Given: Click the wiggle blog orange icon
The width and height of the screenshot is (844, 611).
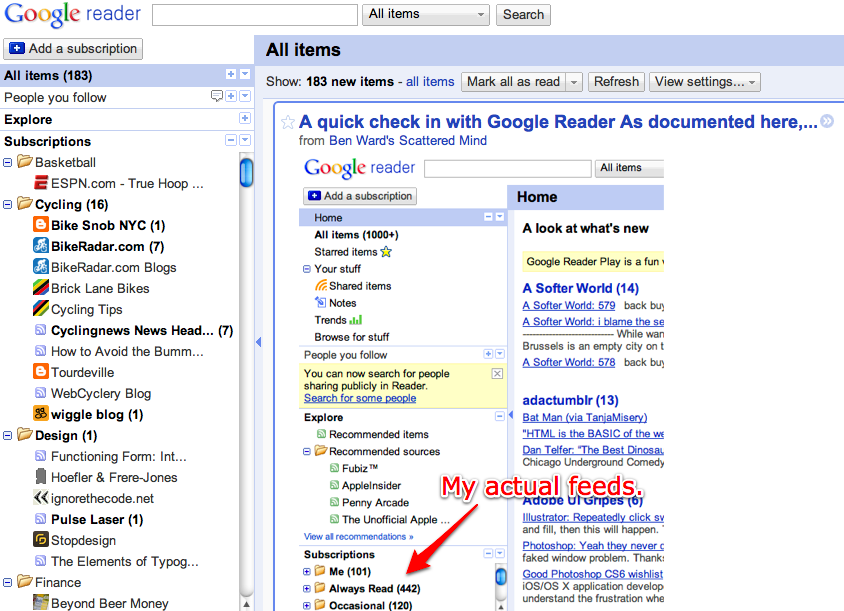Looking at the screenshot, I should 41,413.
